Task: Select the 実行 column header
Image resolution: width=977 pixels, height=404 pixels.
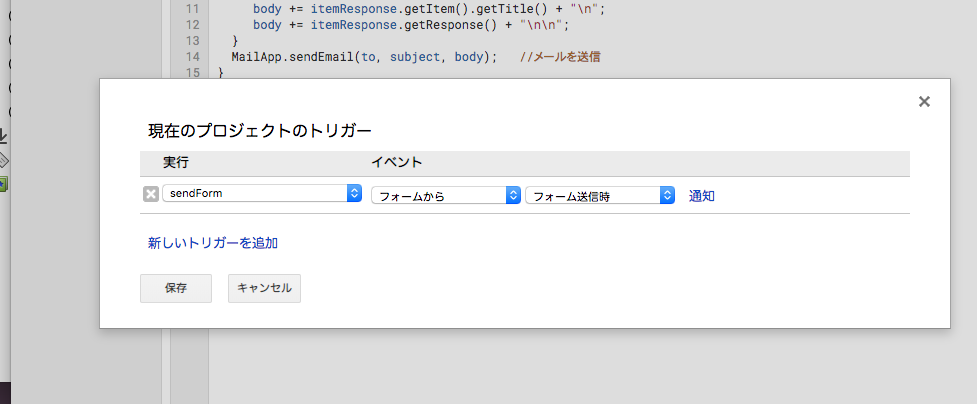Action: tap(176, 163)
